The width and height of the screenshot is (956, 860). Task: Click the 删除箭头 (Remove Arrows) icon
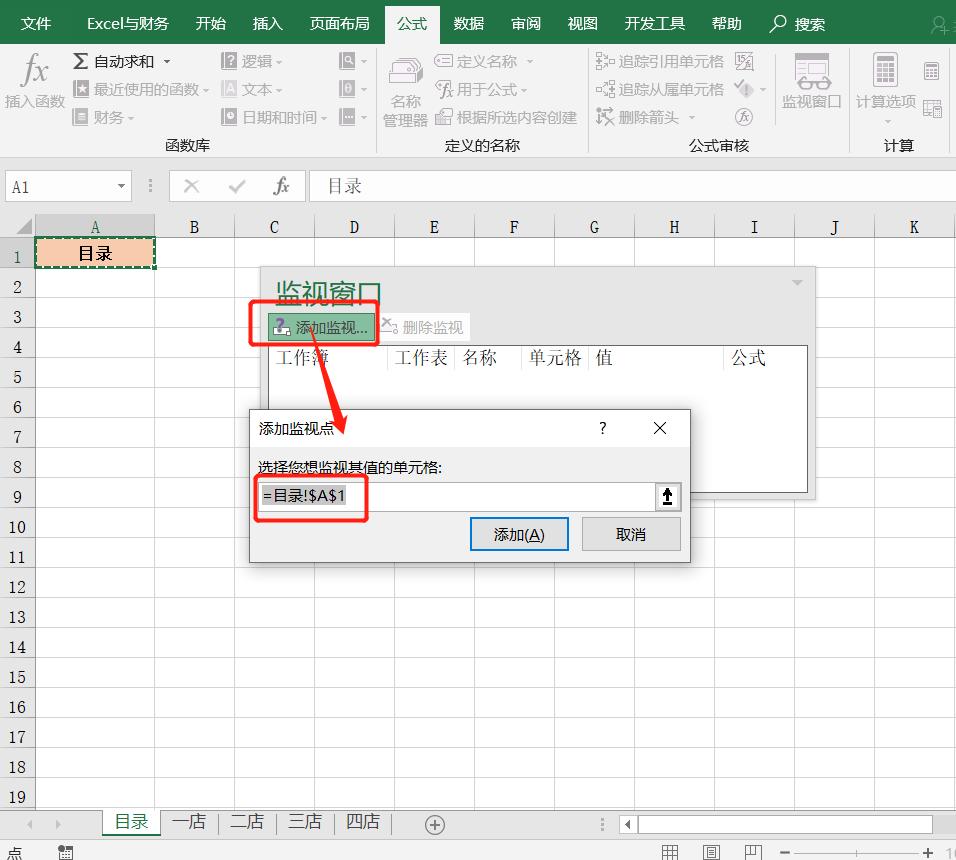(x=645, y=116)
